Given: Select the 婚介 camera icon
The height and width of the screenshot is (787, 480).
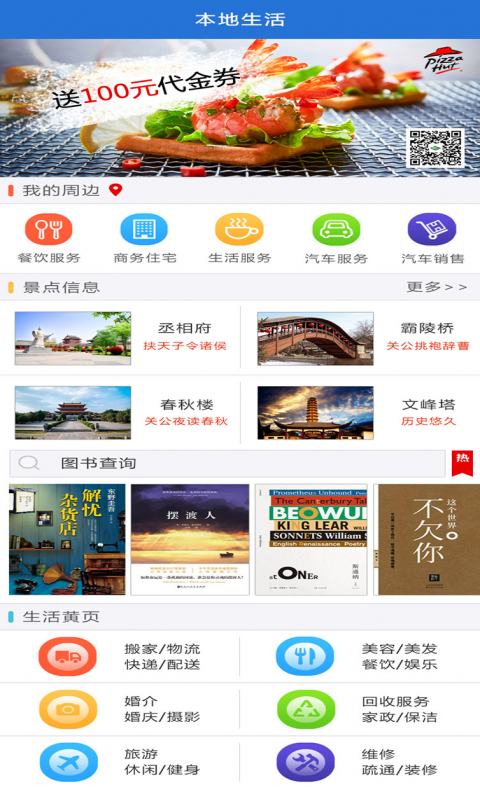Looking at the screenshot, I should 68,709.
